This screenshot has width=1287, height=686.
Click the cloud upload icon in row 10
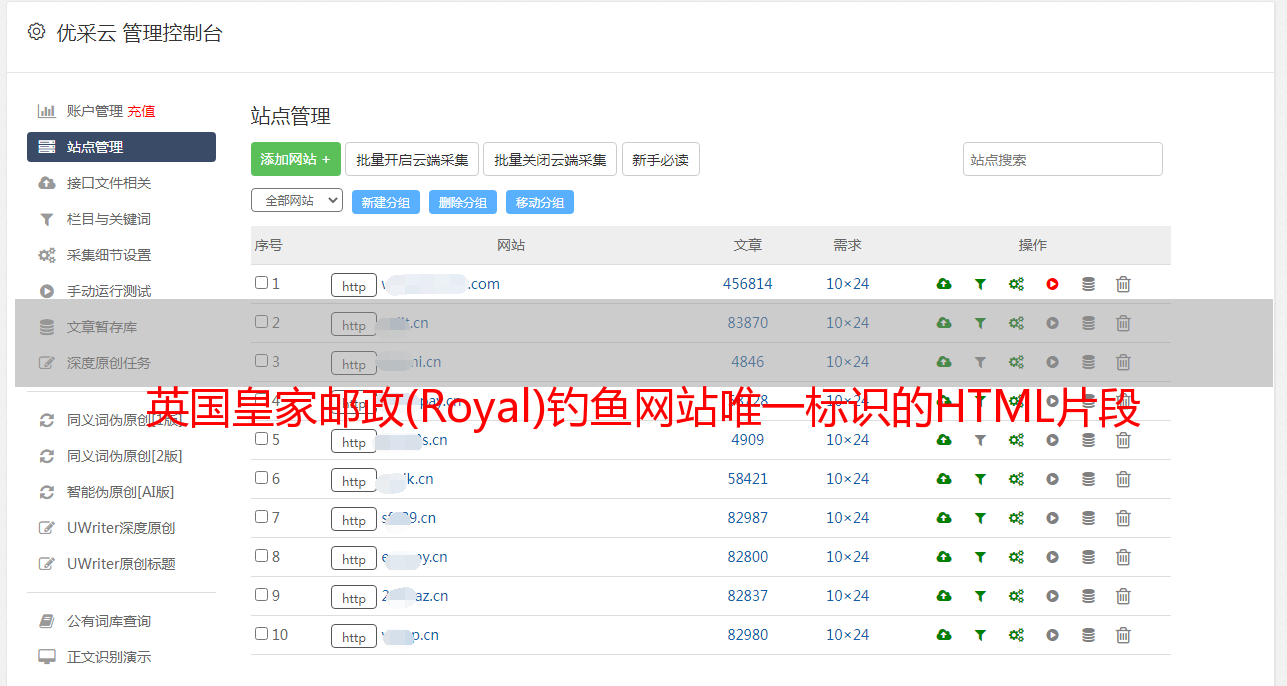click(944, 635)
